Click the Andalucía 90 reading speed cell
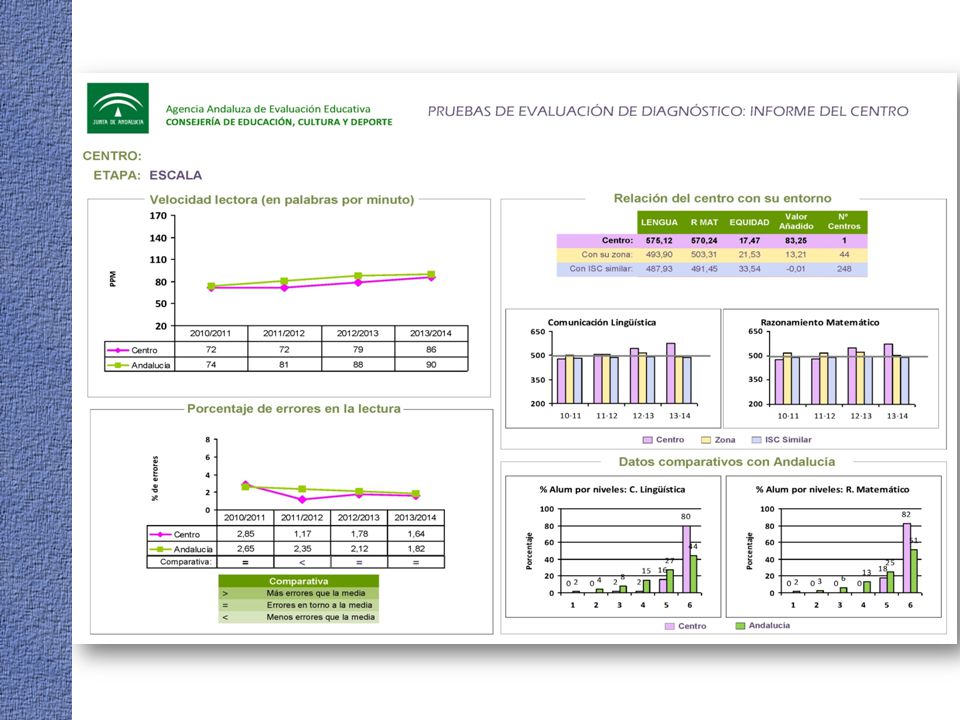 click(x=431, y=364)
